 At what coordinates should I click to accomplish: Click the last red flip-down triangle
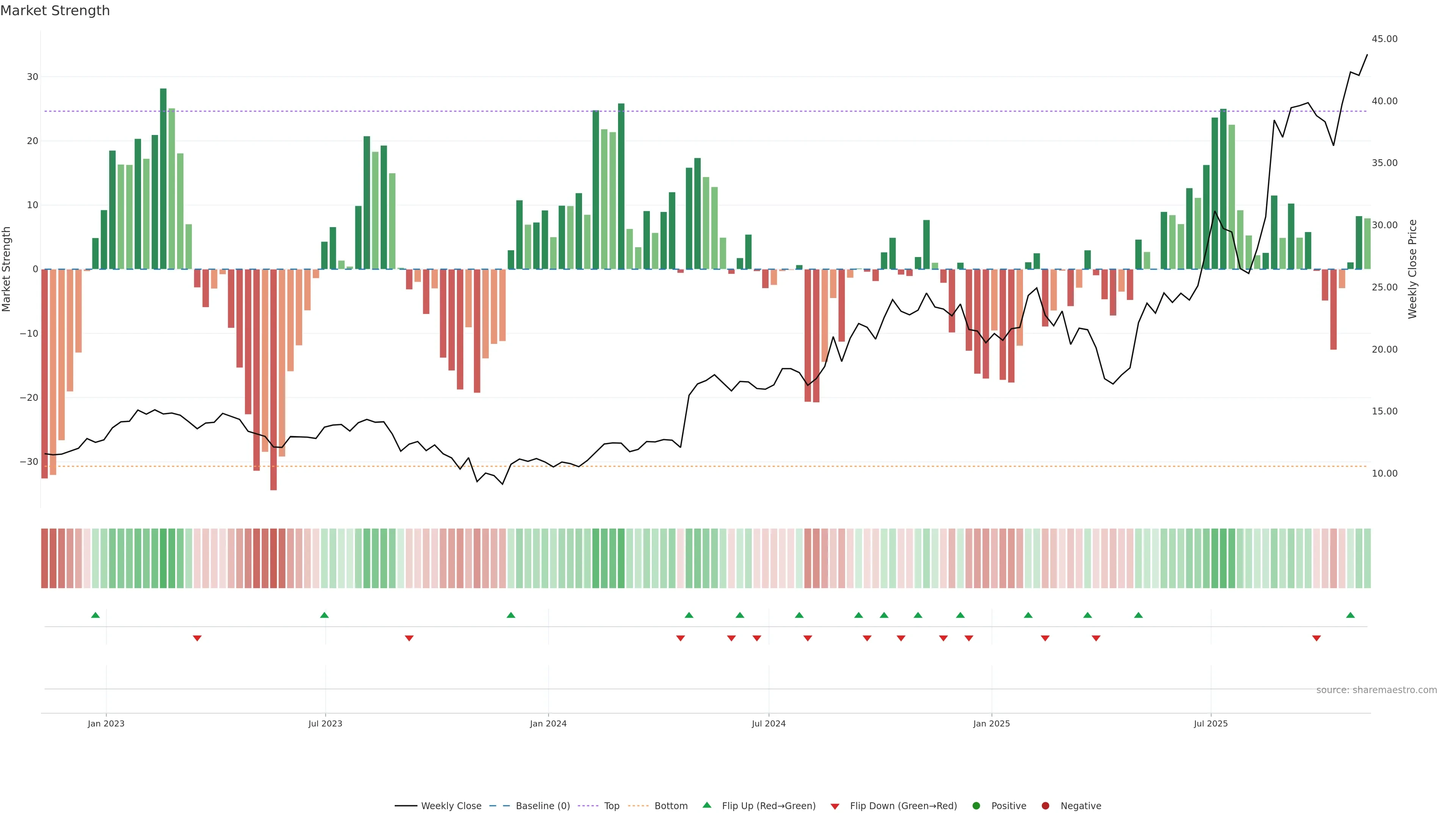point(1316,638)
